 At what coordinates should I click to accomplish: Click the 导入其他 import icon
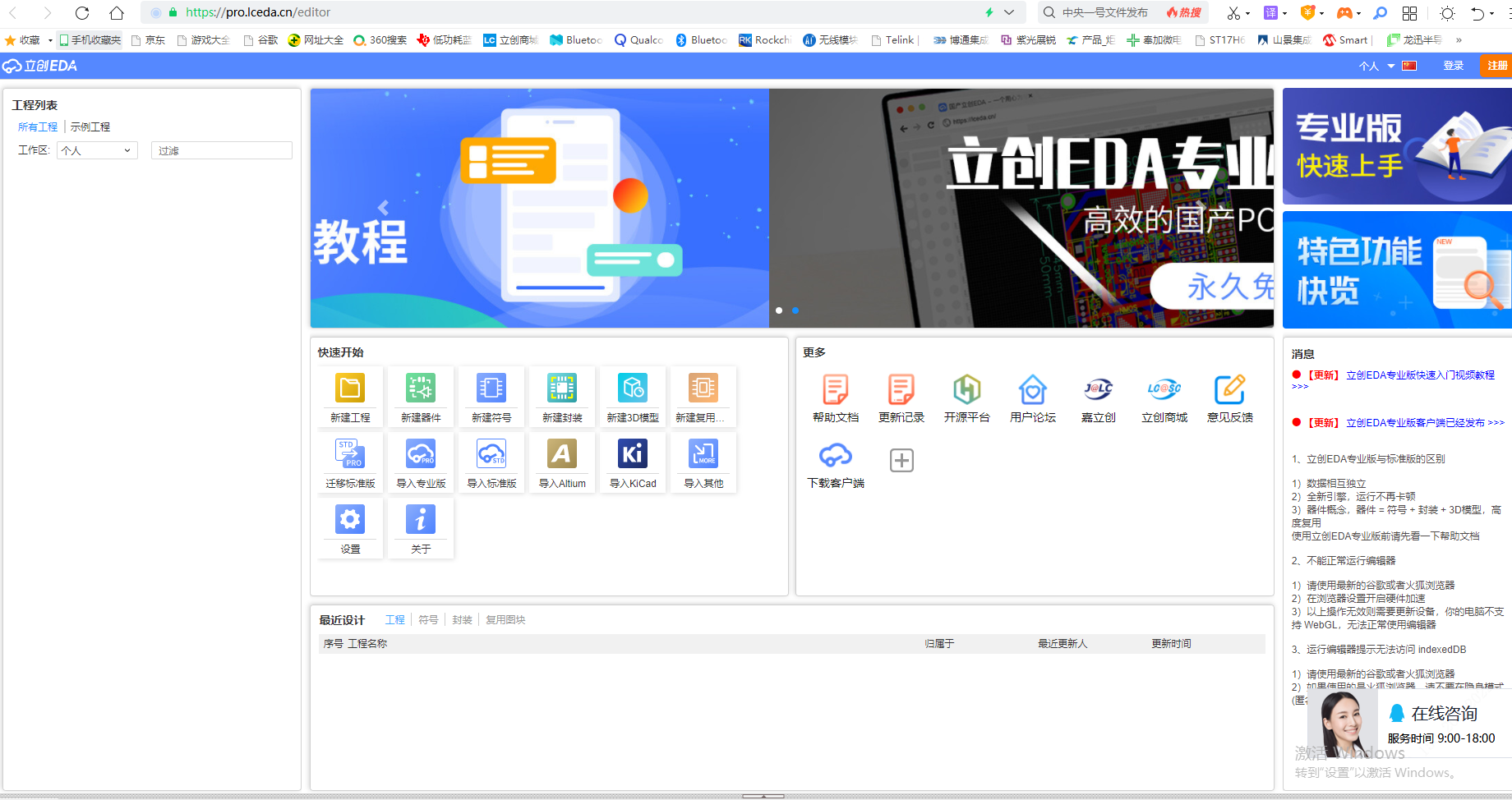(x=703, y=453)
